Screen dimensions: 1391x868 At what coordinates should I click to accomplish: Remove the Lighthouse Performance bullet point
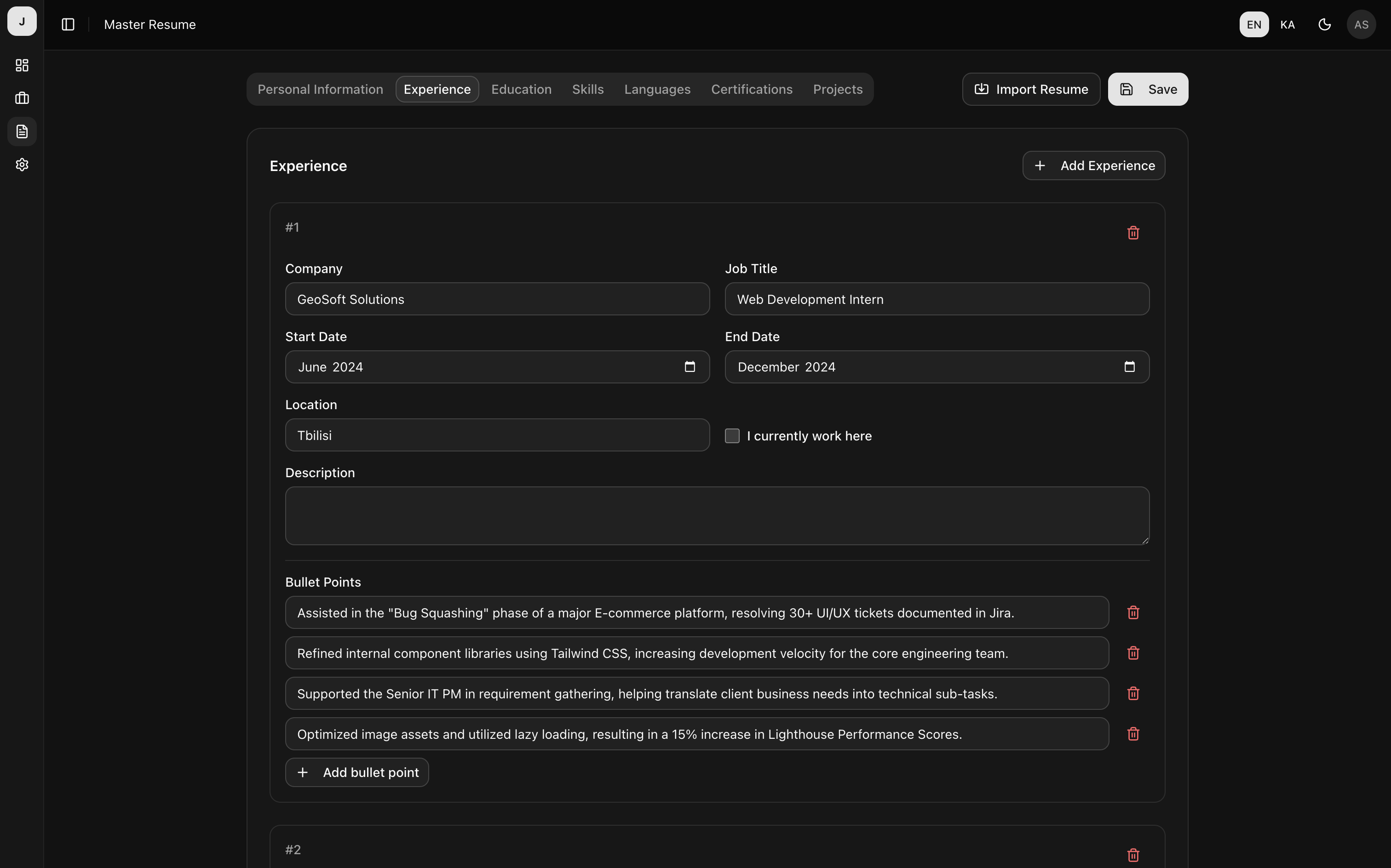(1132, 734)
